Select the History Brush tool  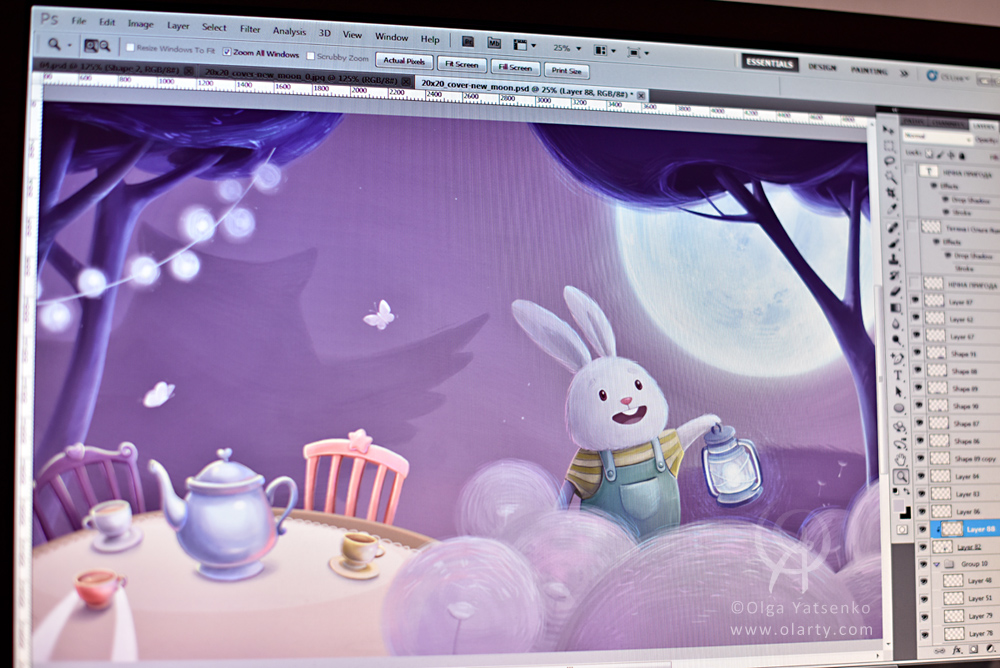[x=895, y=276]
